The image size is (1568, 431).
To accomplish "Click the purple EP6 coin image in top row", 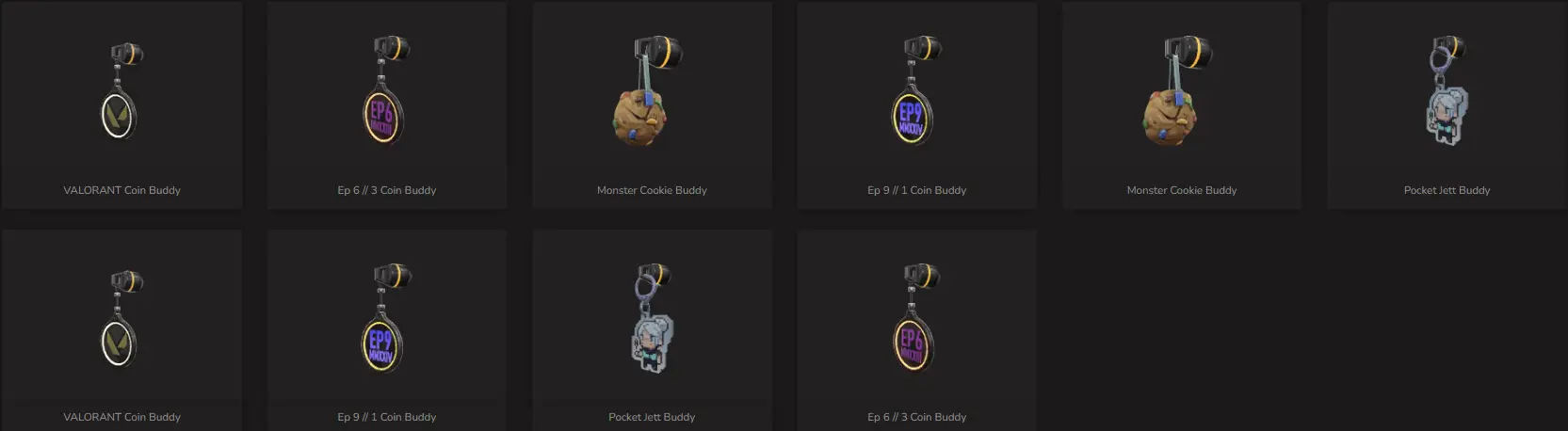I will (x=387, y=90).
